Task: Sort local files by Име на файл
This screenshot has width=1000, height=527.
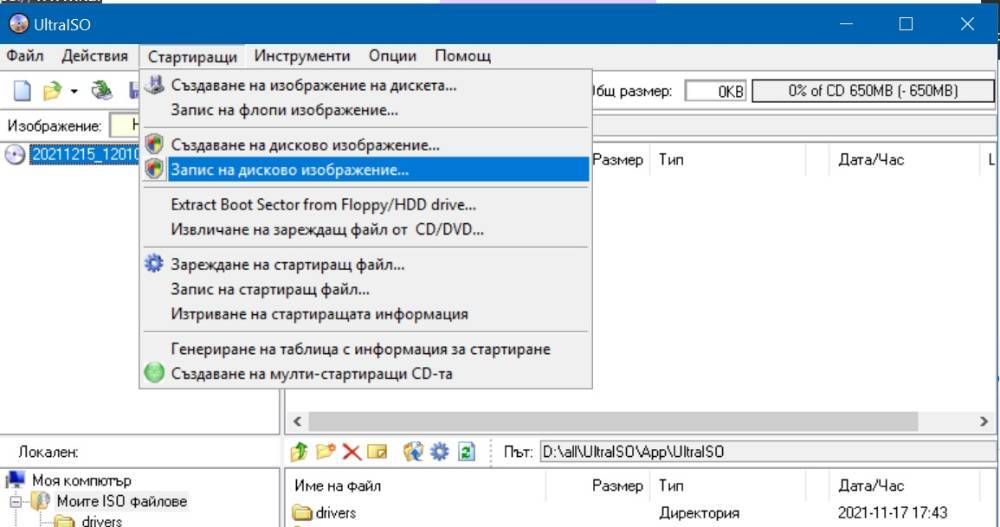Action: [x=337, y=486]
